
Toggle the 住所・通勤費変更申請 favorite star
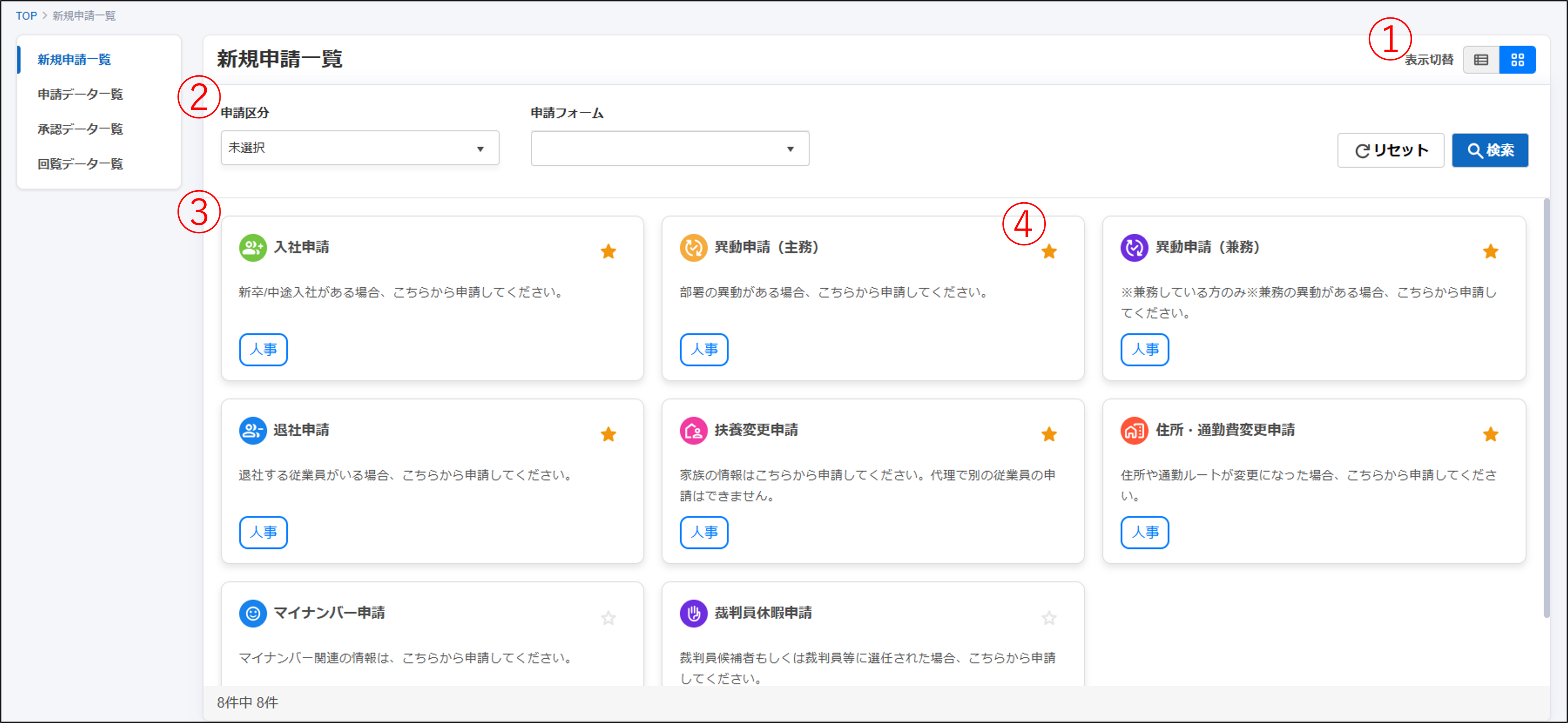coord(1490,435)
